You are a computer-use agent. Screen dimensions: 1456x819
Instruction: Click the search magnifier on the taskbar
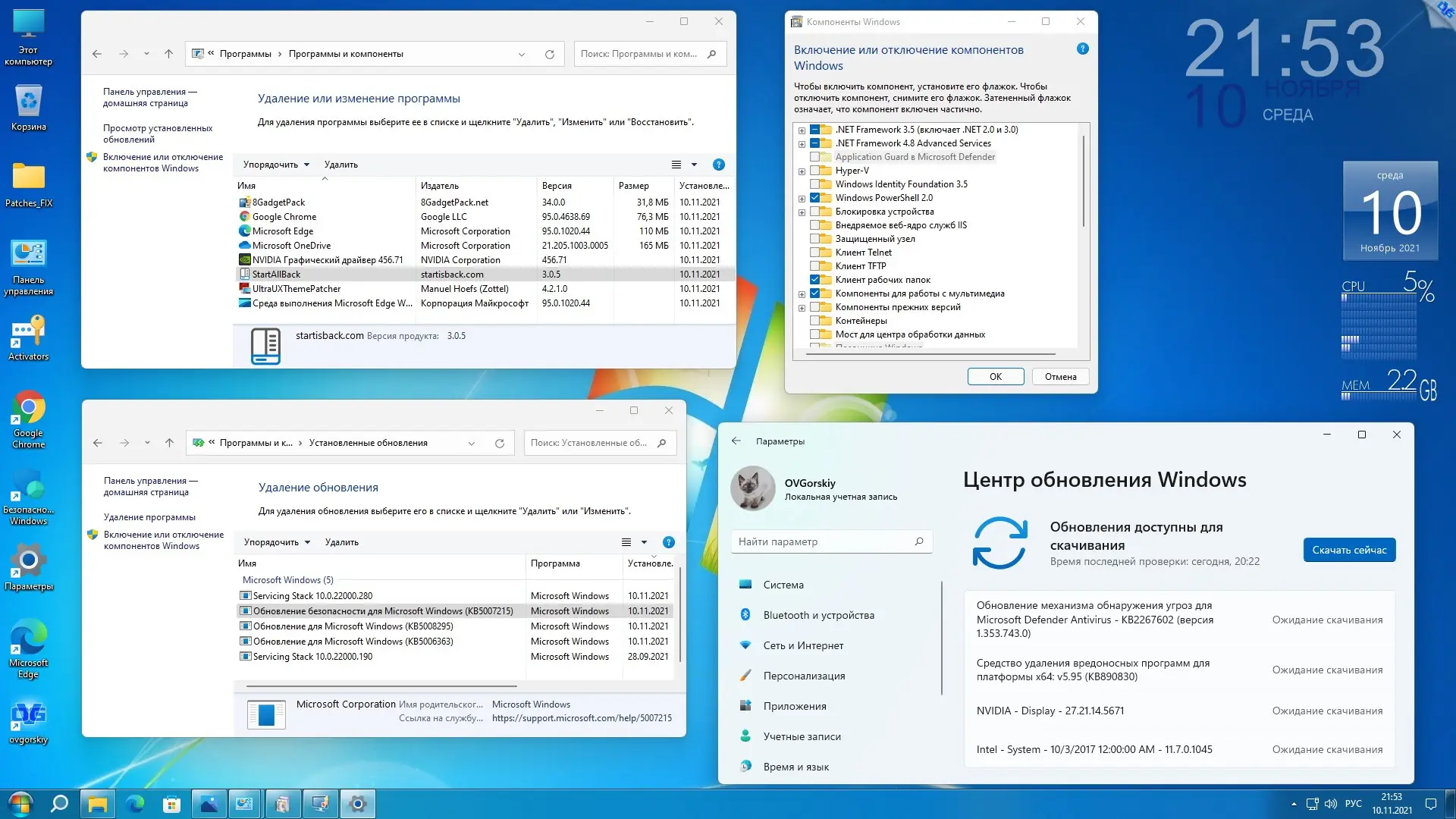click(58, 803)
